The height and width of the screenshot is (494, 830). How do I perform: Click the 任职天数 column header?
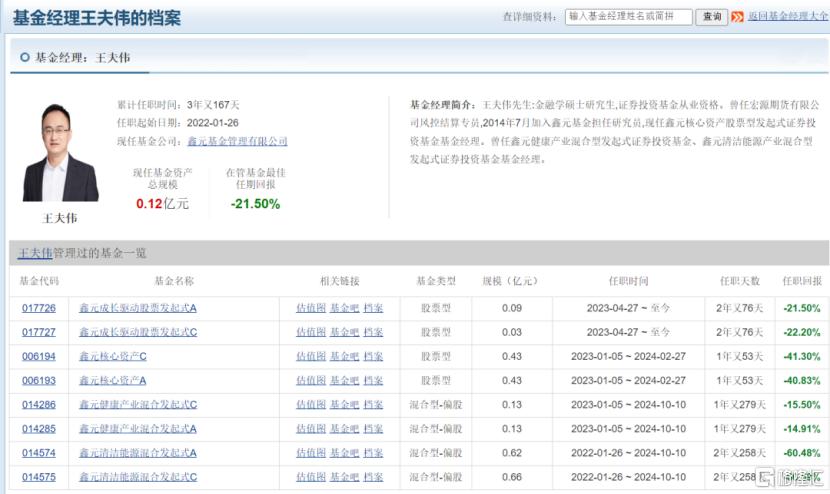(739, 281)
